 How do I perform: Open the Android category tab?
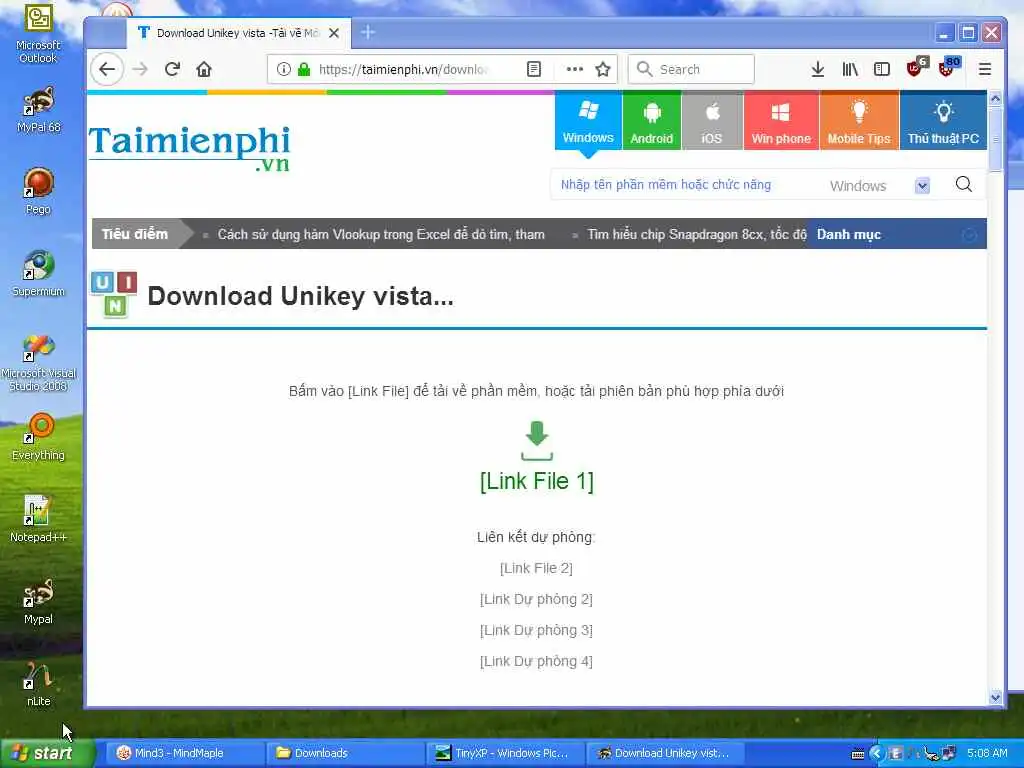[651, 121]
